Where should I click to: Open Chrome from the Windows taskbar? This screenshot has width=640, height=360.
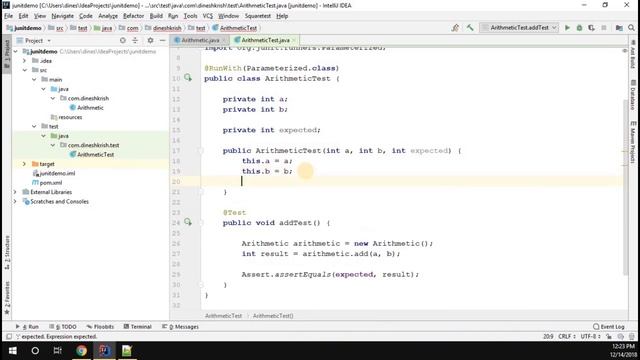(x=81, y=351)
